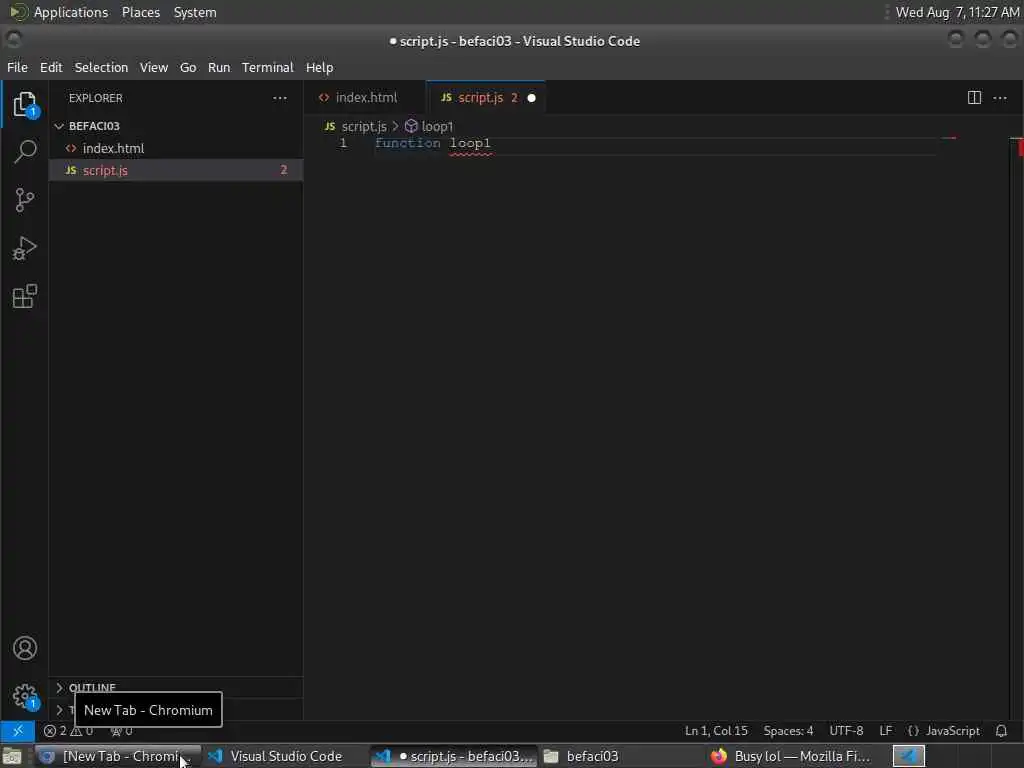Viewport: 1024px width, 768px height.
Task: Click show desktop icon in bottom panel
Action: [x=12, y=757]
